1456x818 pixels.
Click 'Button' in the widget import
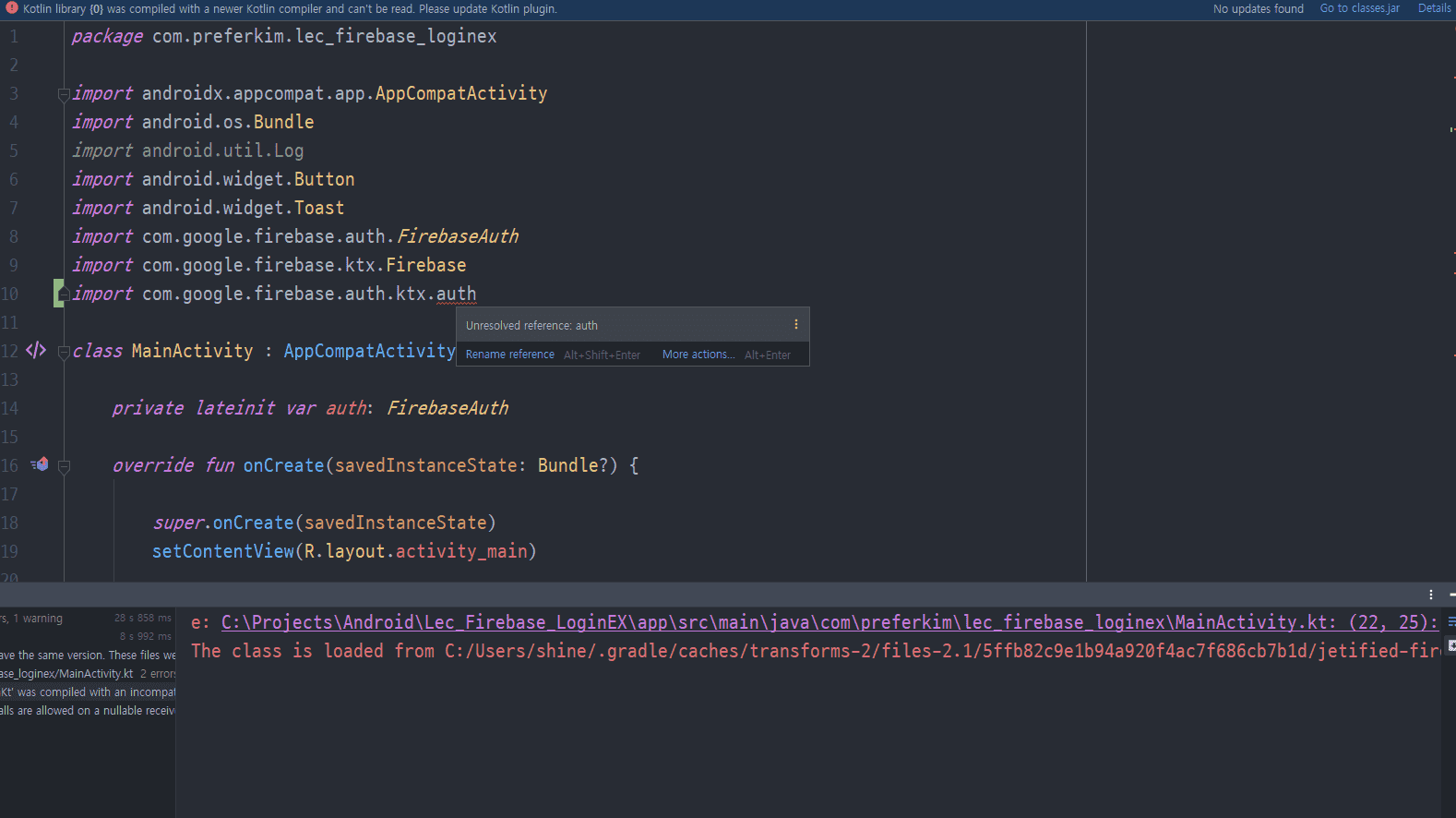325,179
